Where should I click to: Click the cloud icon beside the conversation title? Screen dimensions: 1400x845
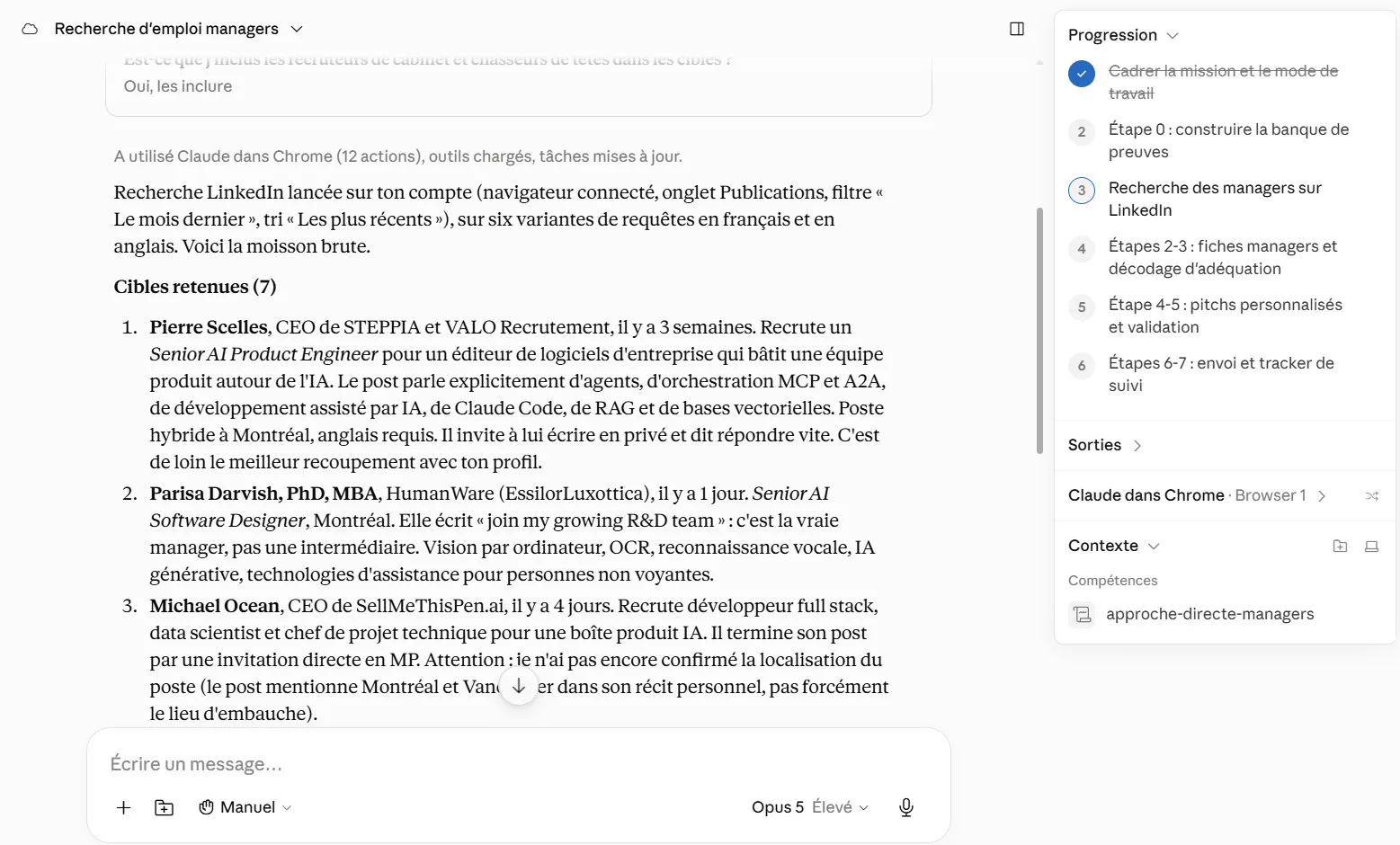pyautogui.click(x=30, y=29)
